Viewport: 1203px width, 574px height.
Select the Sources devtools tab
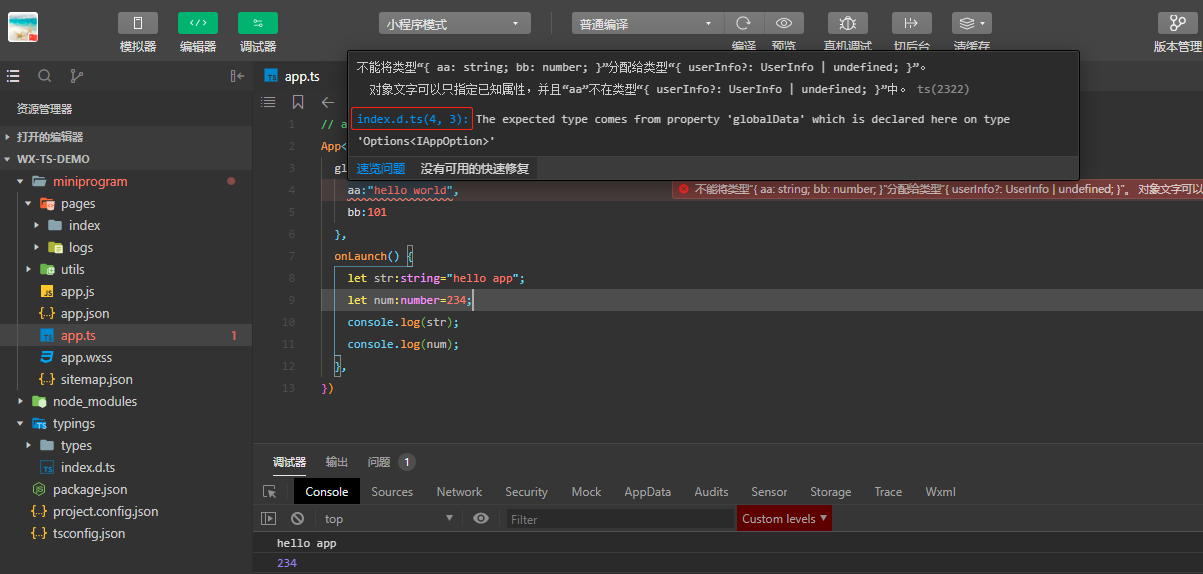pyautogui.click(x=392, y=491)
